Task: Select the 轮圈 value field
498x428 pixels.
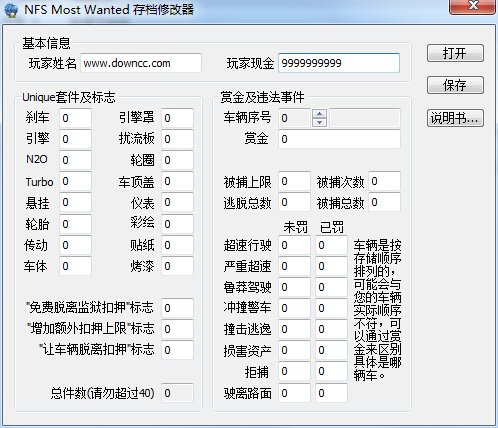Action: point(177,160)
